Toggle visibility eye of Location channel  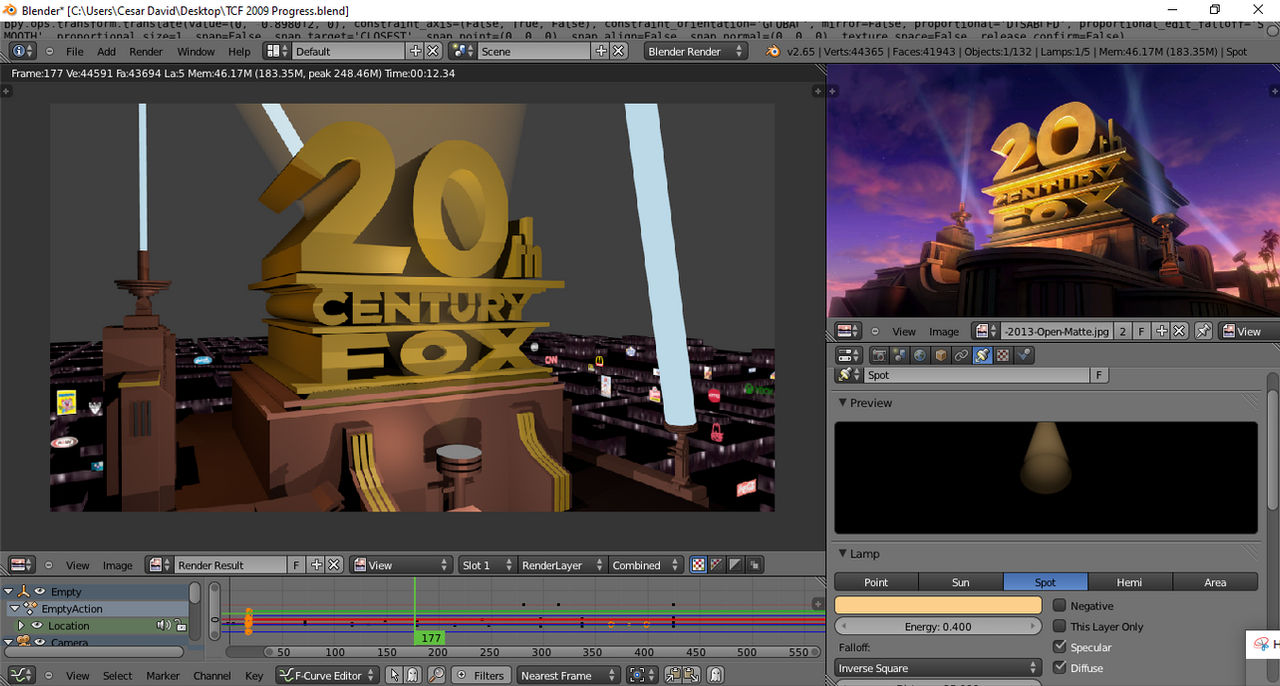click(x=37, y=626)
